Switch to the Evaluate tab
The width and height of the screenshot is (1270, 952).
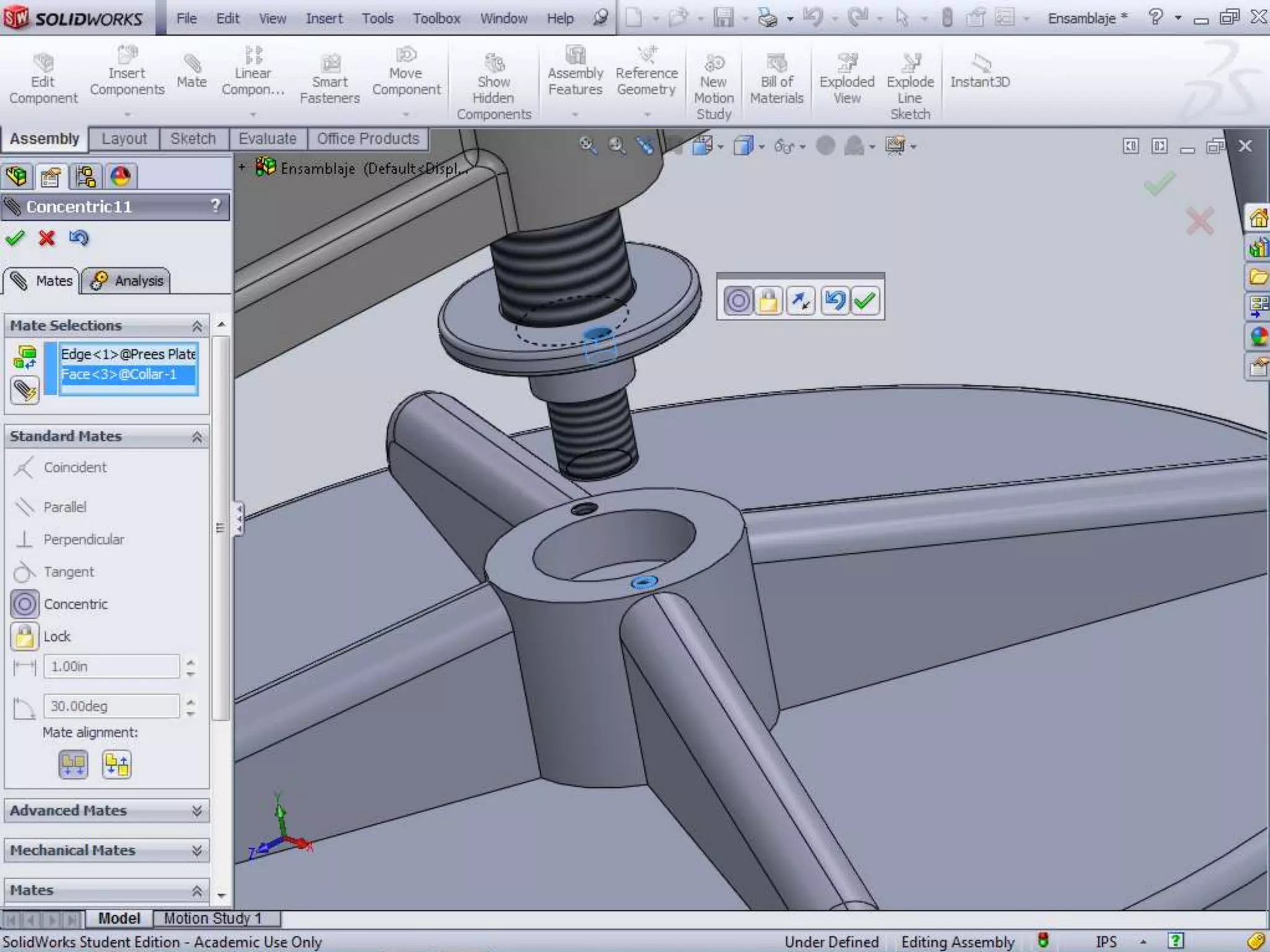pos(267,139)
